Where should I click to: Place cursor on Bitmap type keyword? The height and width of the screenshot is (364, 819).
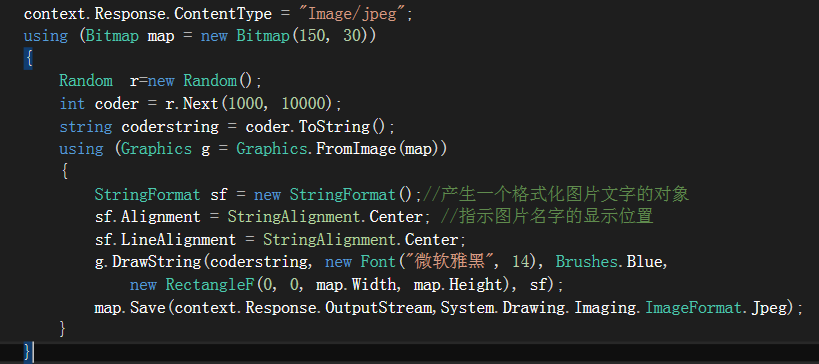(112, 36)
